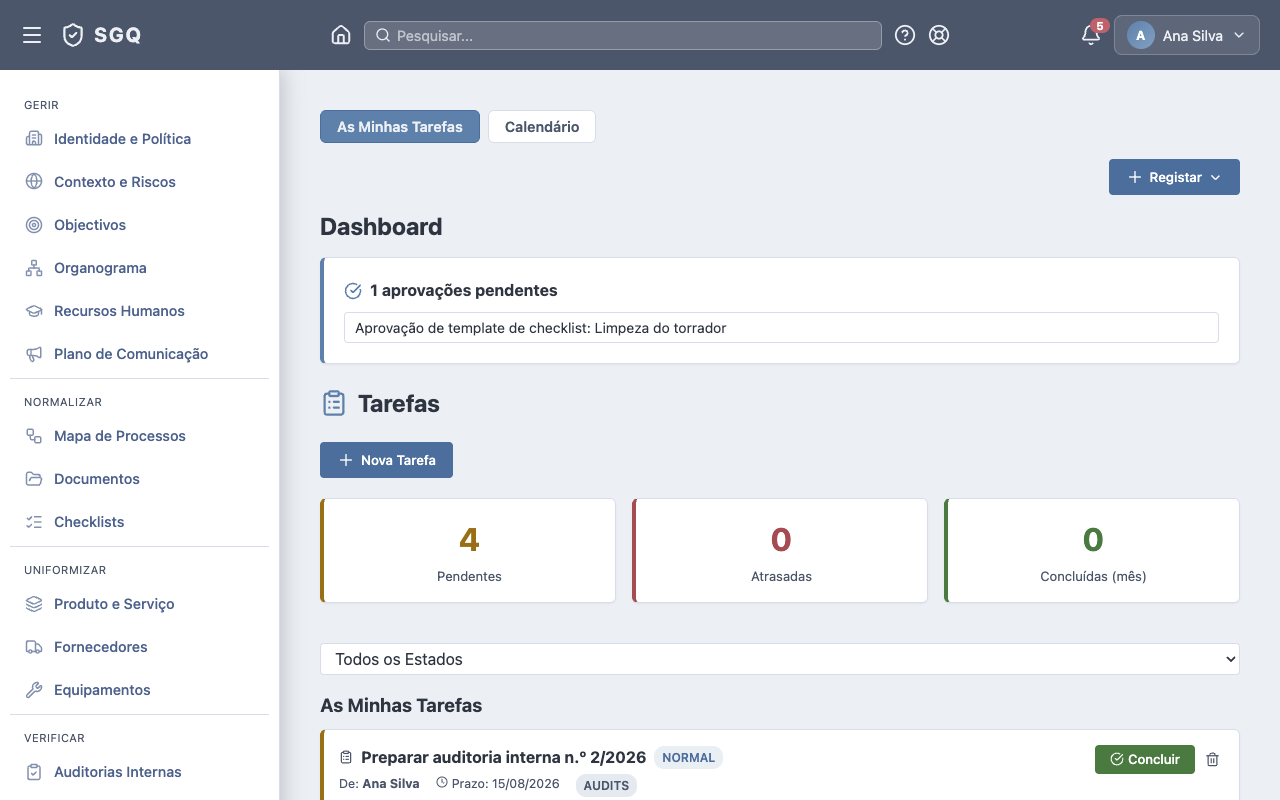Open Contexto e Riscos menu item
1280x800 pixels.
pyautogui.click(x=140, y=182)
